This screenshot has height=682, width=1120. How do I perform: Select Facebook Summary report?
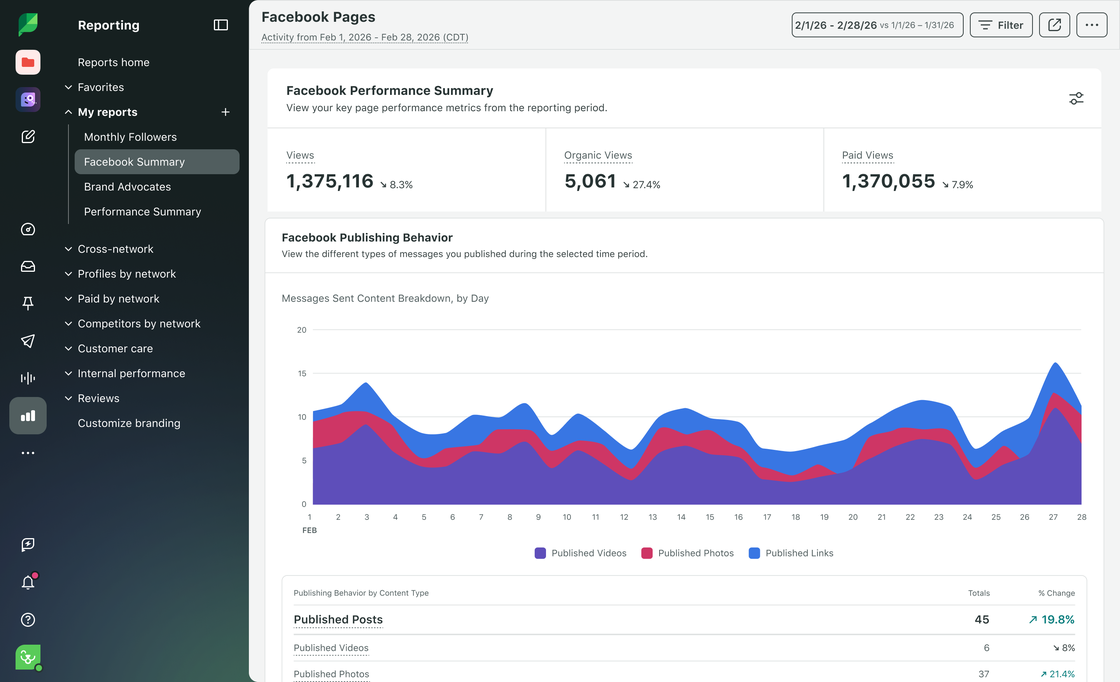tap(156, 161)
